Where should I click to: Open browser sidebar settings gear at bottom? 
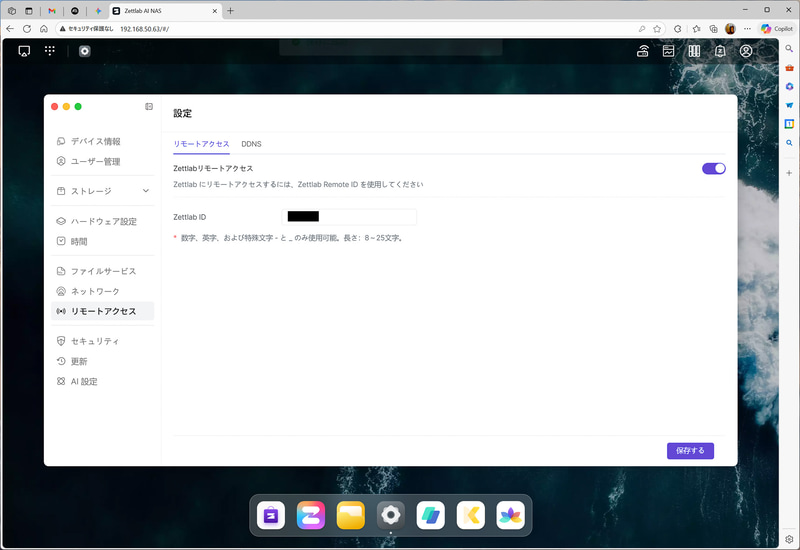click(x=789, y=539)
